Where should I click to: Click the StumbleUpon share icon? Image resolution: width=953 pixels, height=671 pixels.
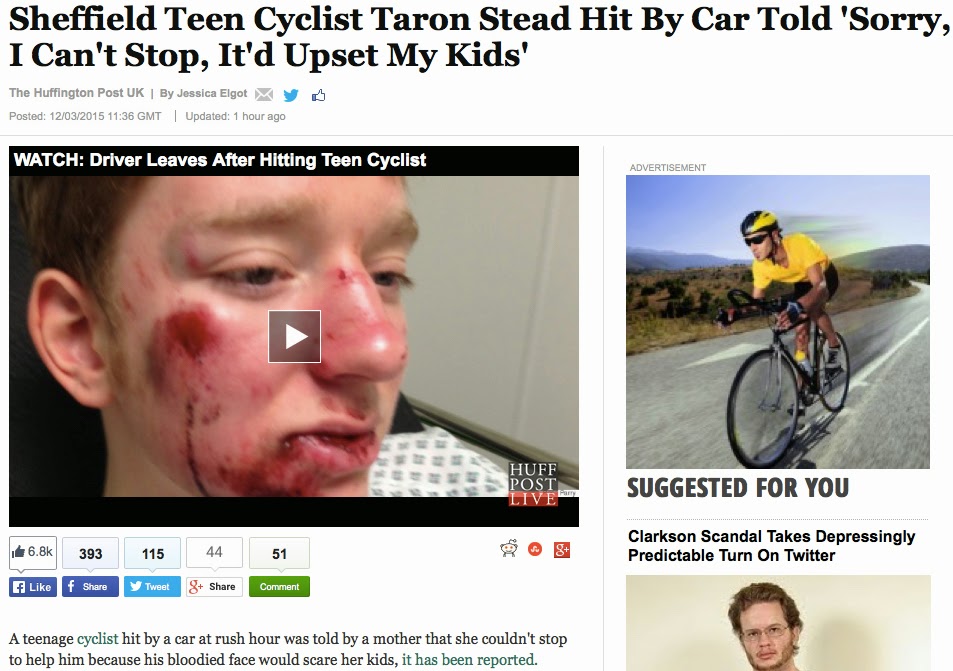click(535, 549)
